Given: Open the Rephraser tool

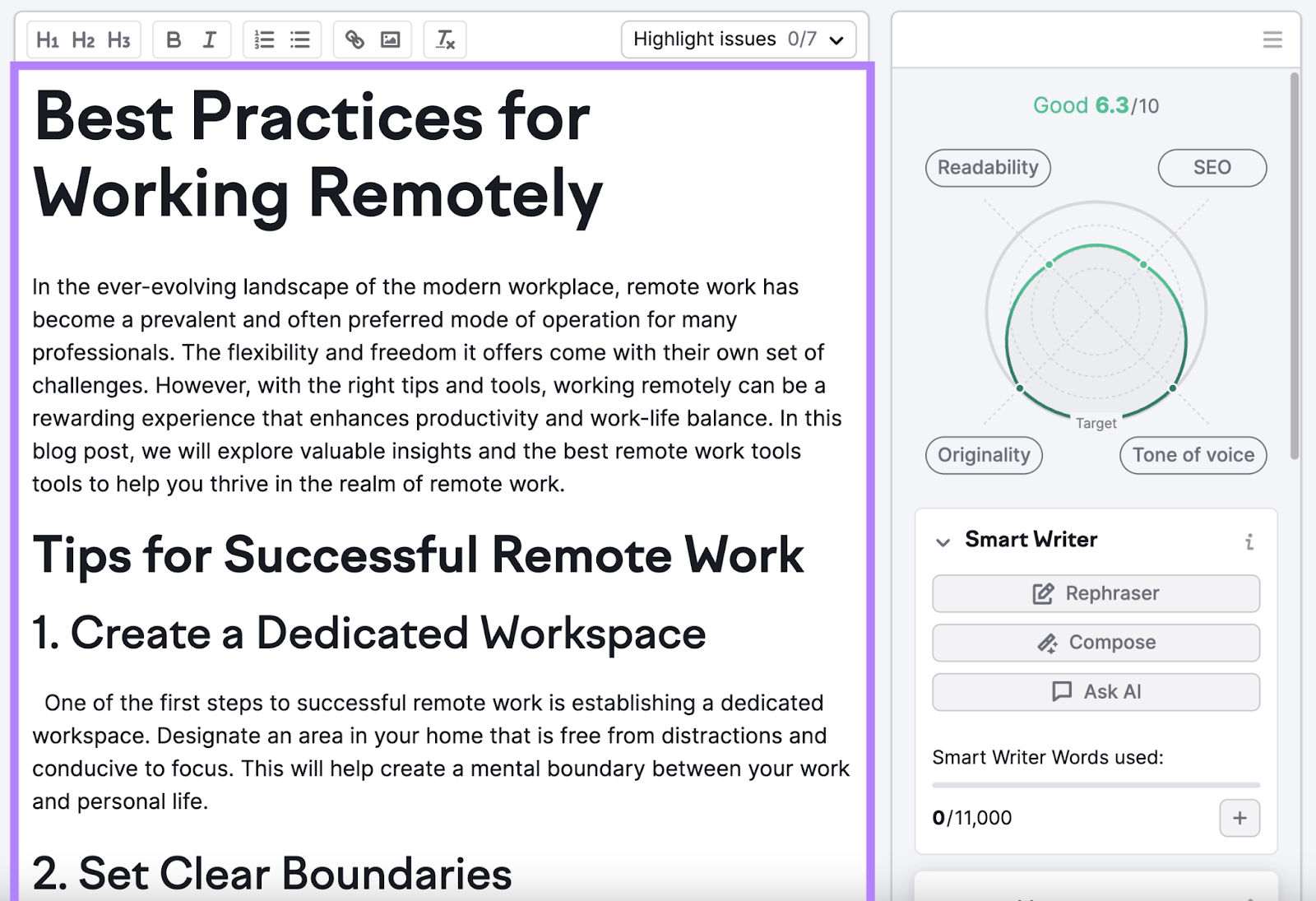Looking at the screenshot, I should 1096,593.
